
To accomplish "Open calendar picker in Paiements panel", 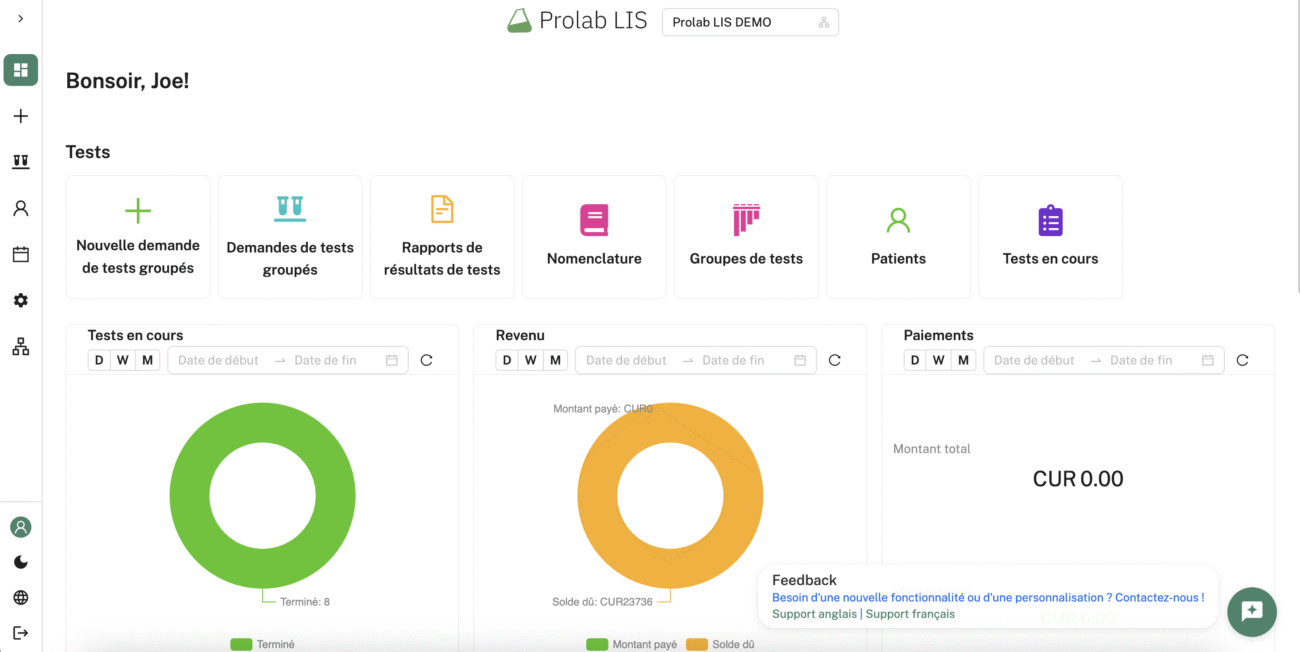I will [1208, 360].
